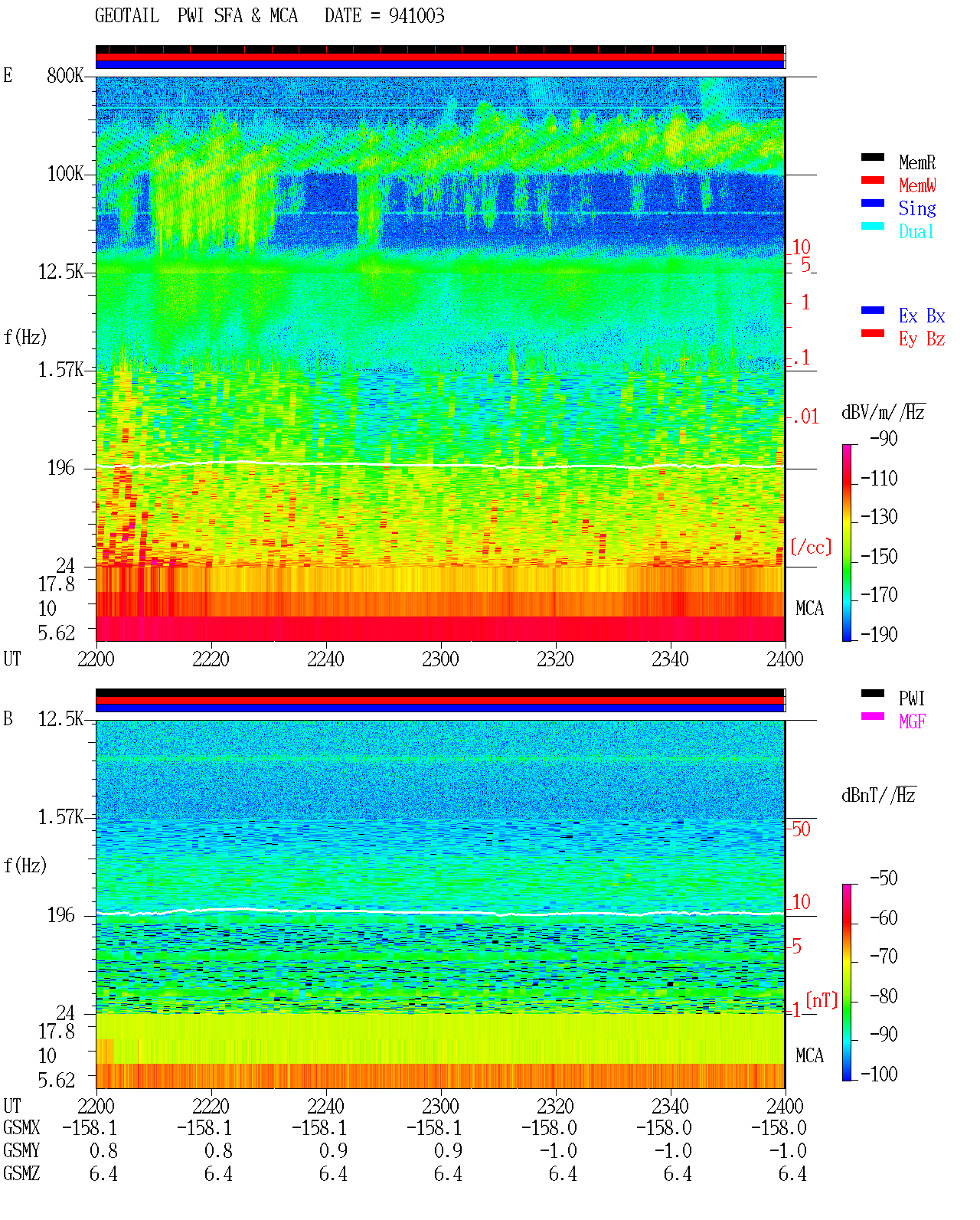Click the -190 tick on electric color bar
980x1220 pixels.
click(879, 634)
